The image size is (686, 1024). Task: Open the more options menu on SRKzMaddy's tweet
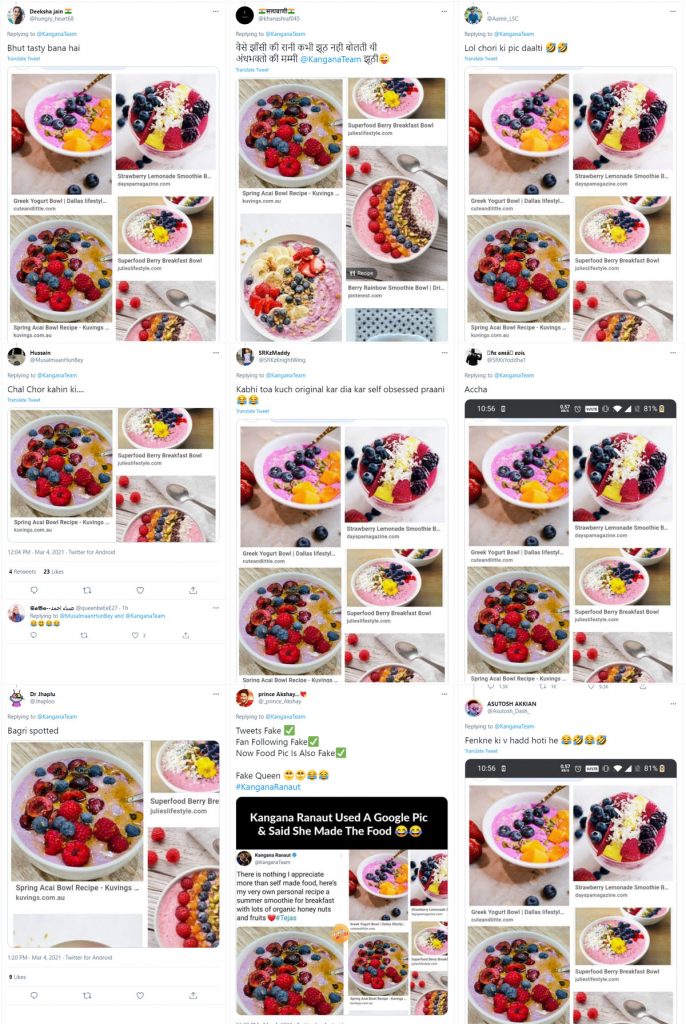[x=444, y=353]
